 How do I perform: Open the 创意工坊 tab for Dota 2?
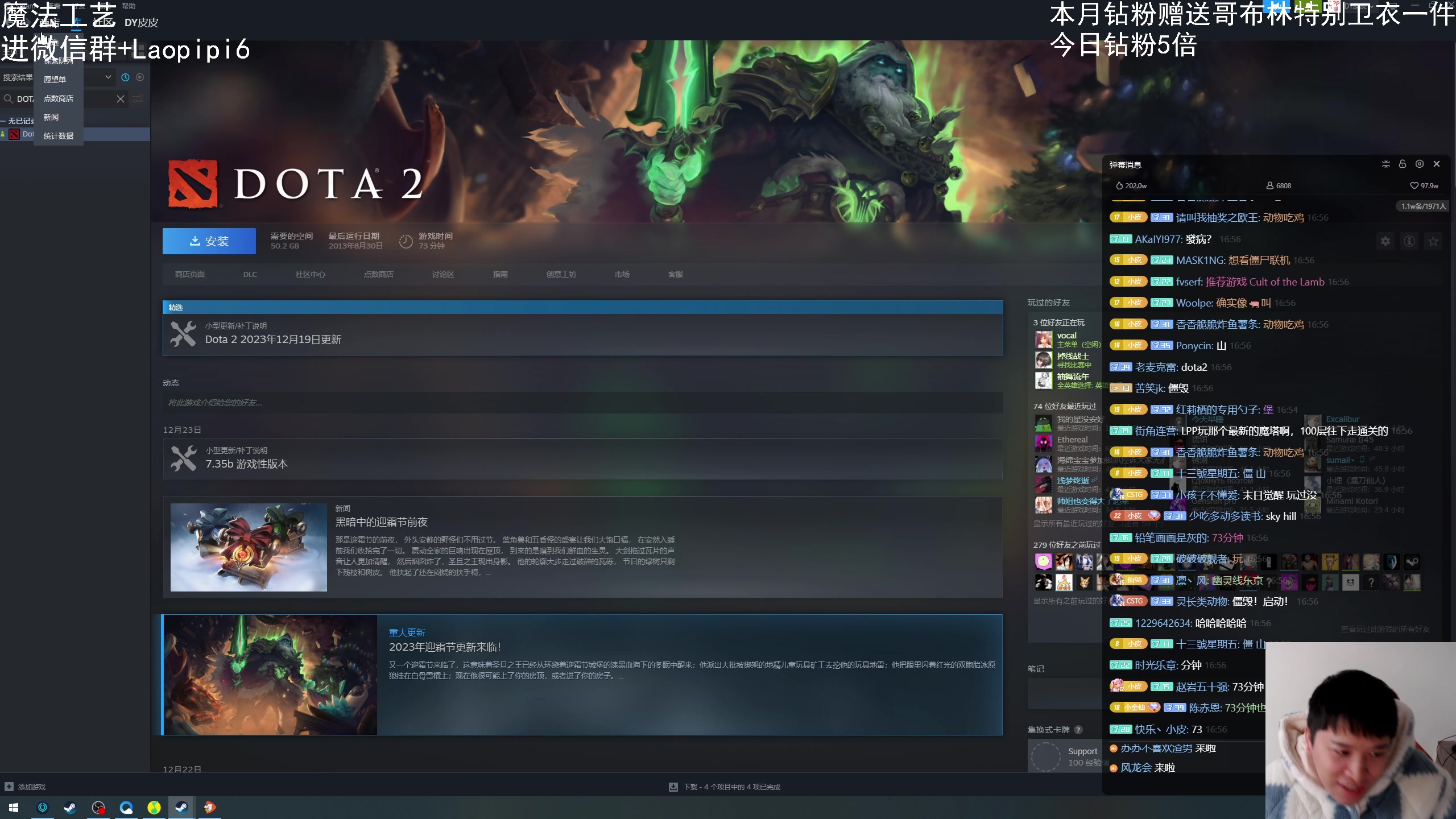(561, 274)
